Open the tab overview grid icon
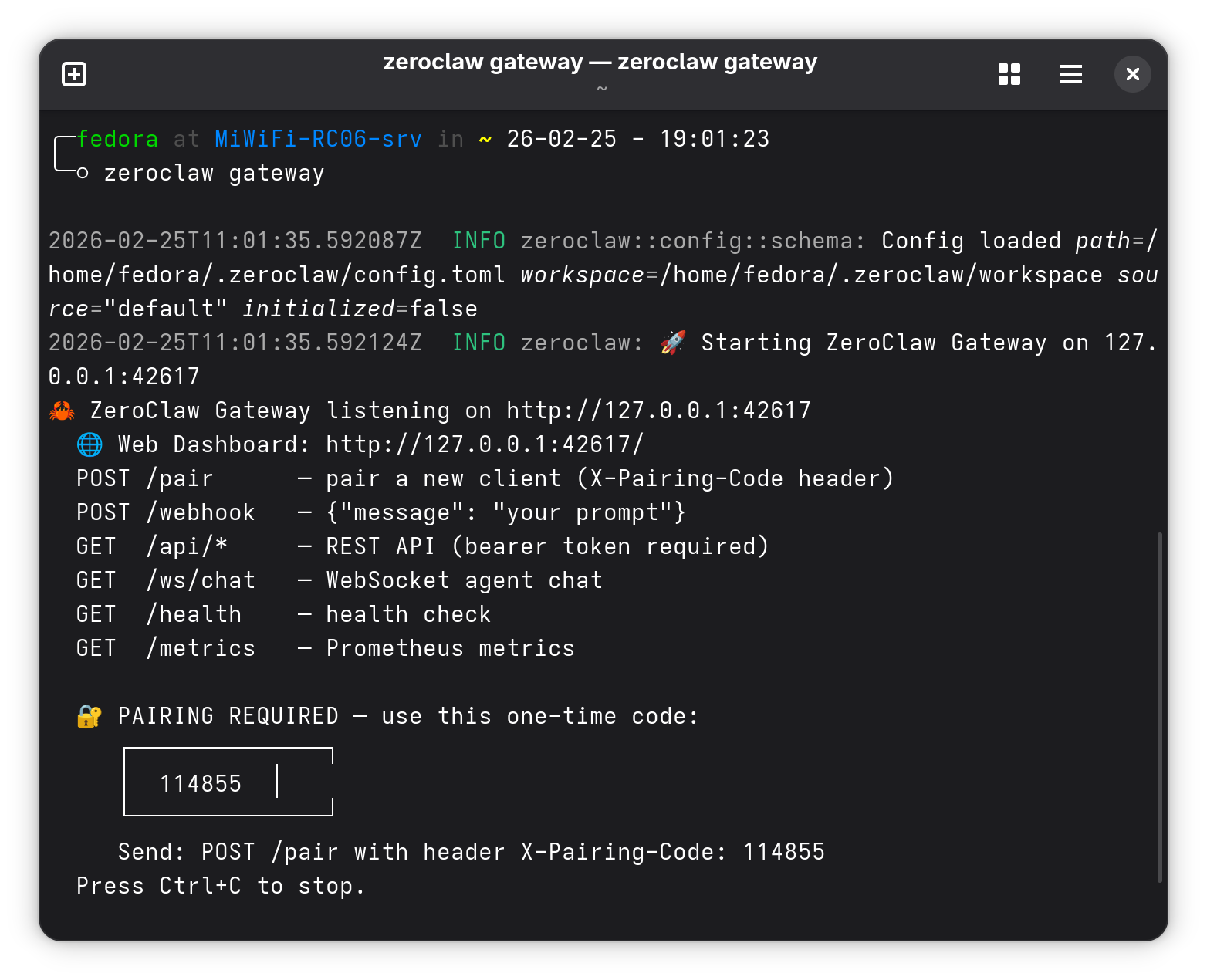The width and height of the screenshot is (1207, 980). (1009, 74)
